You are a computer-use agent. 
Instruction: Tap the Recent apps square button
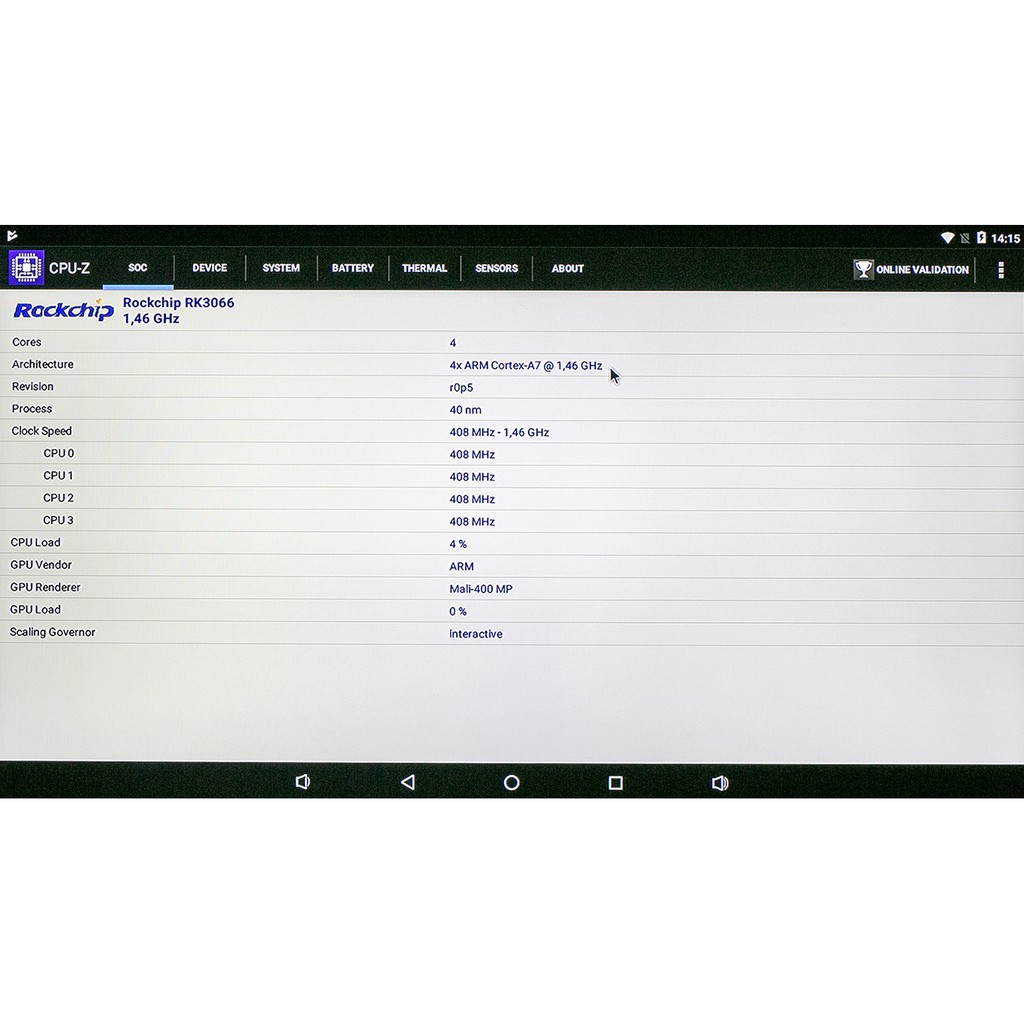pyautogui.click(x=615, y=782)
